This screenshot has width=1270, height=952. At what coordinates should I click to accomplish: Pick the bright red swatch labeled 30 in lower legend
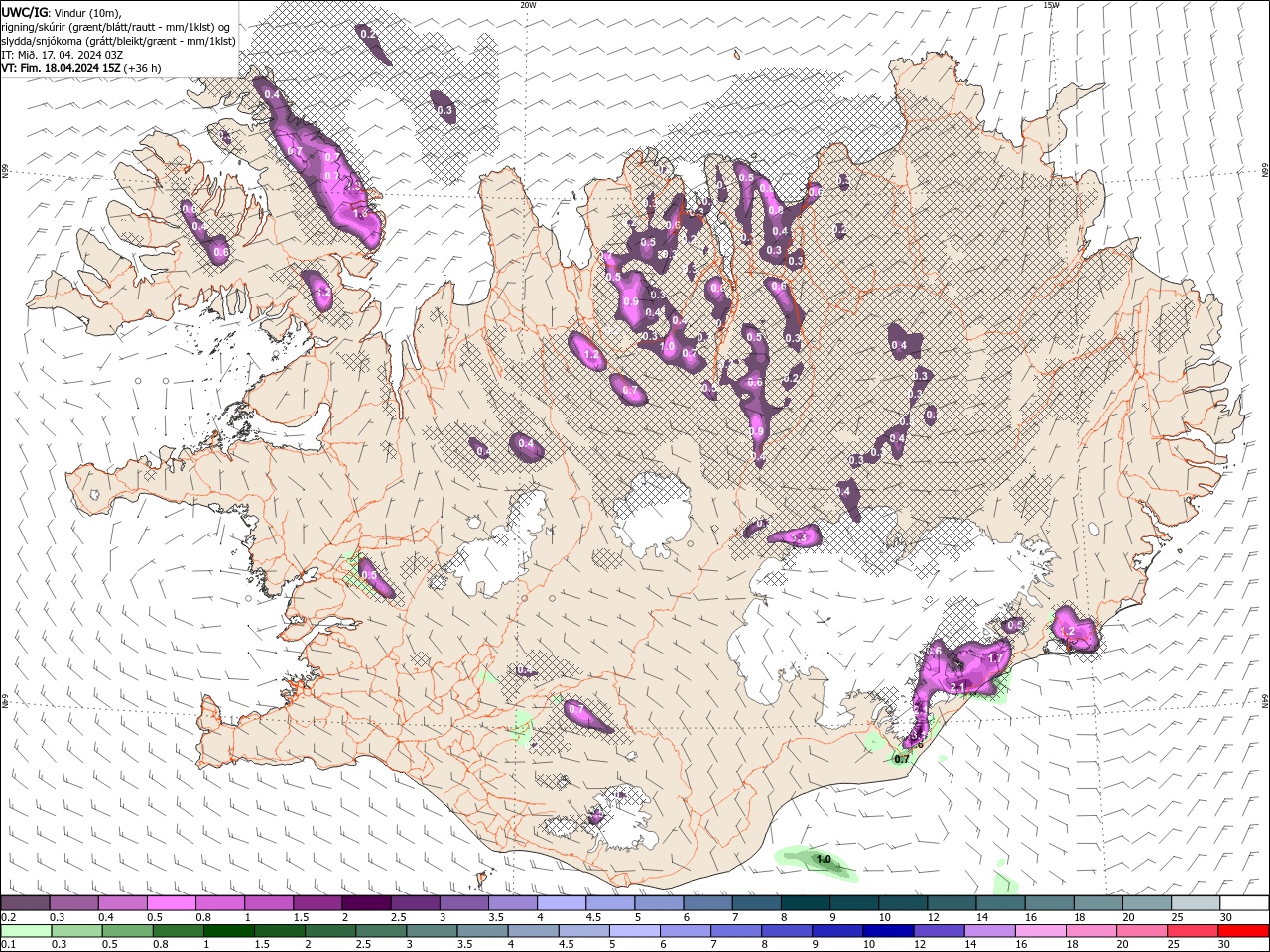coord(1243,931)
